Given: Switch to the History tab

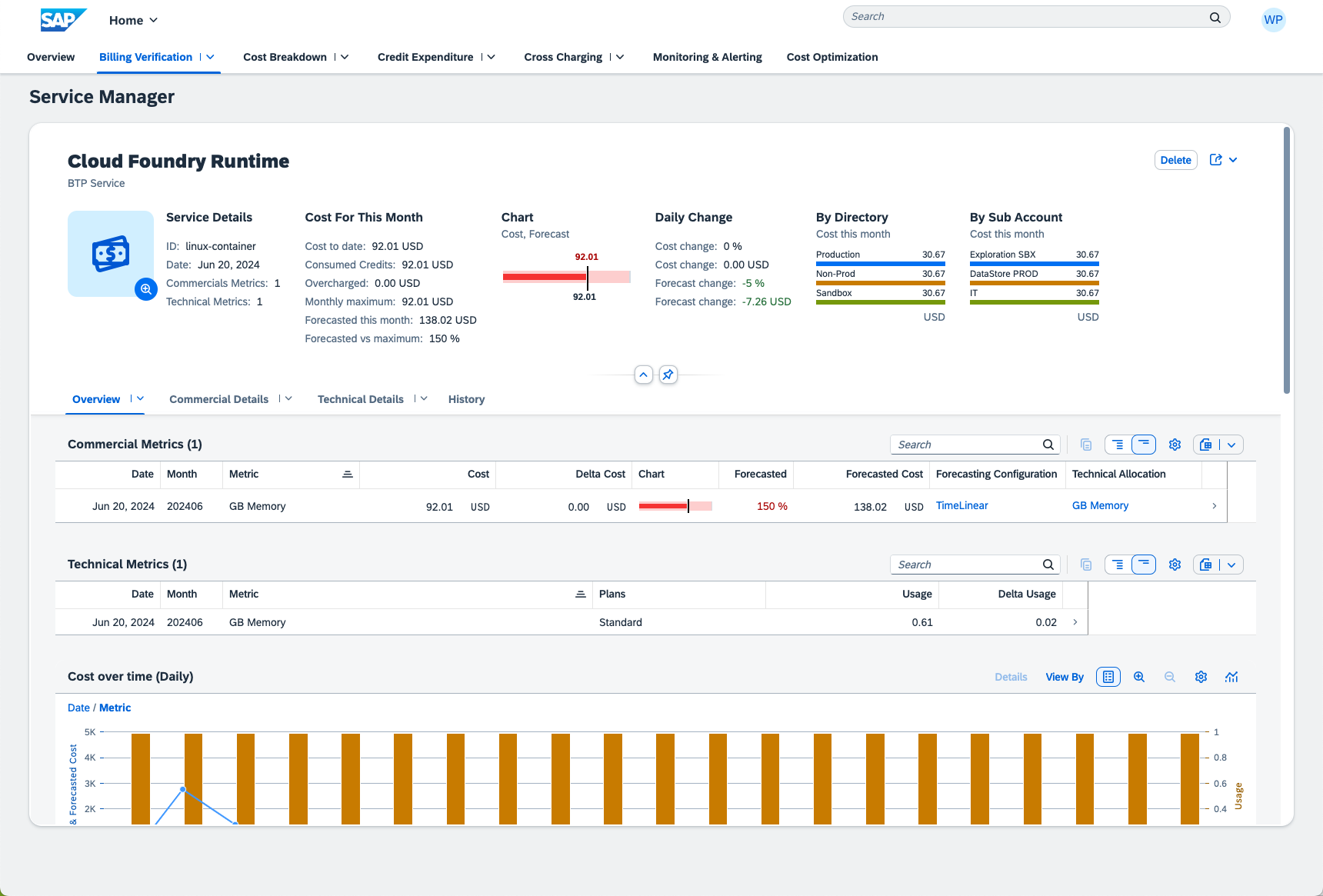Looking at the screenshot, I should pyautogui.click(x=466, y=399).
